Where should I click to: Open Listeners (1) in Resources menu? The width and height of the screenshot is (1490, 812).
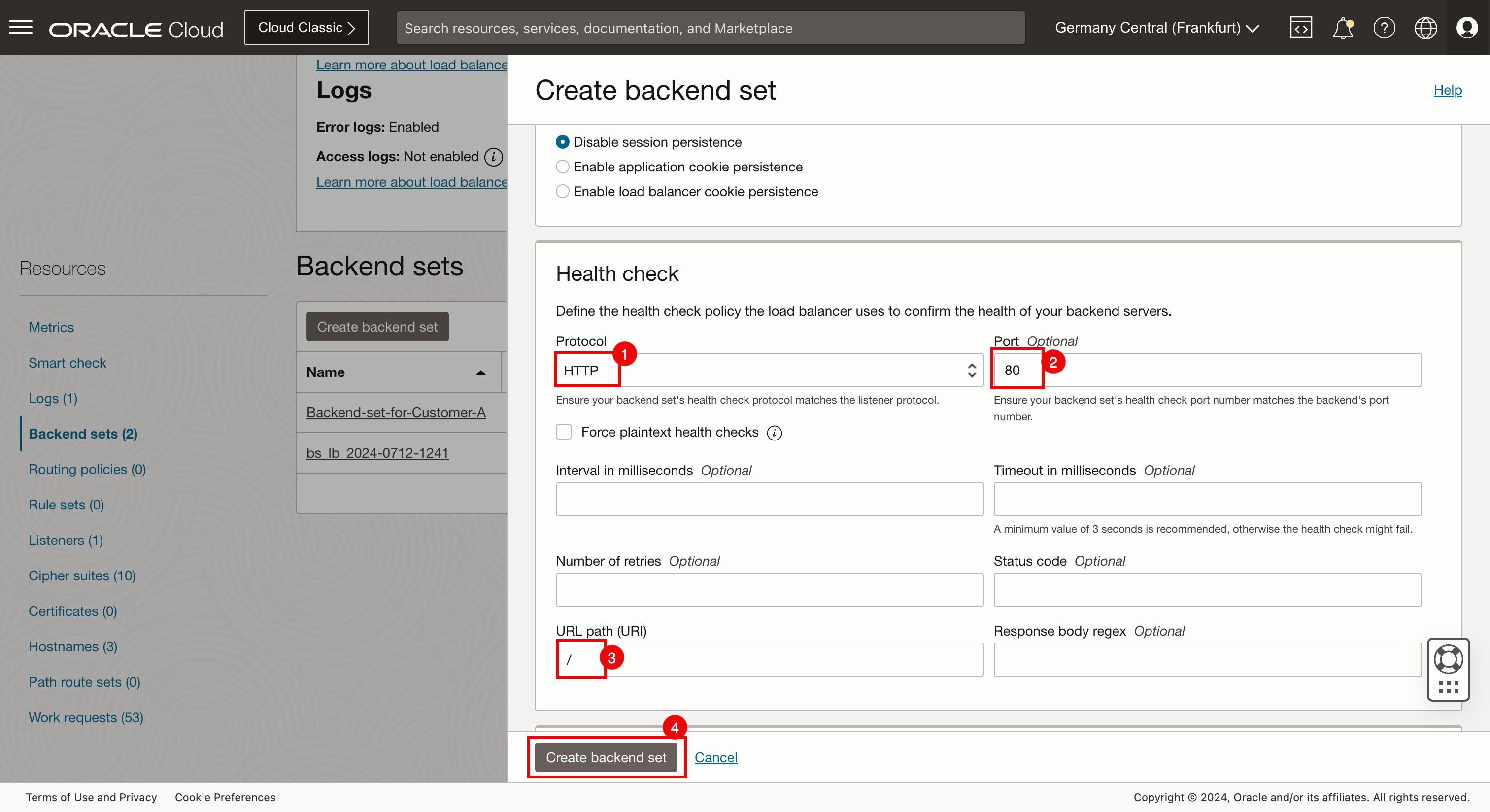coord(66,540)
